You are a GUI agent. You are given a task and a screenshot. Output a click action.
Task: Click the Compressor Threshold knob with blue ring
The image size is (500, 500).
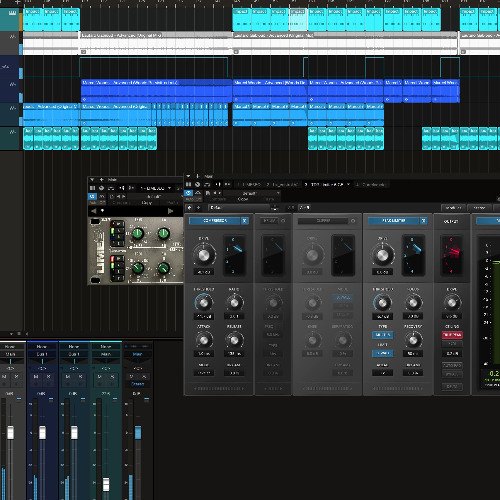pyautogui.click(x=203, y=303)
